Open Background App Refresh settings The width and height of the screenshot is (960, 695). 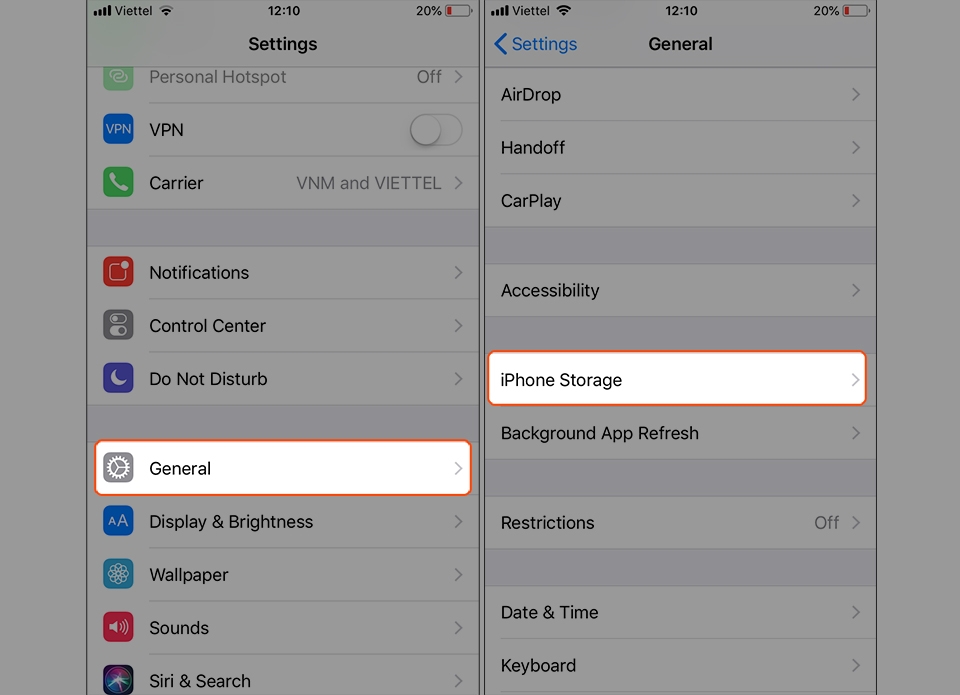click(680, 433)
